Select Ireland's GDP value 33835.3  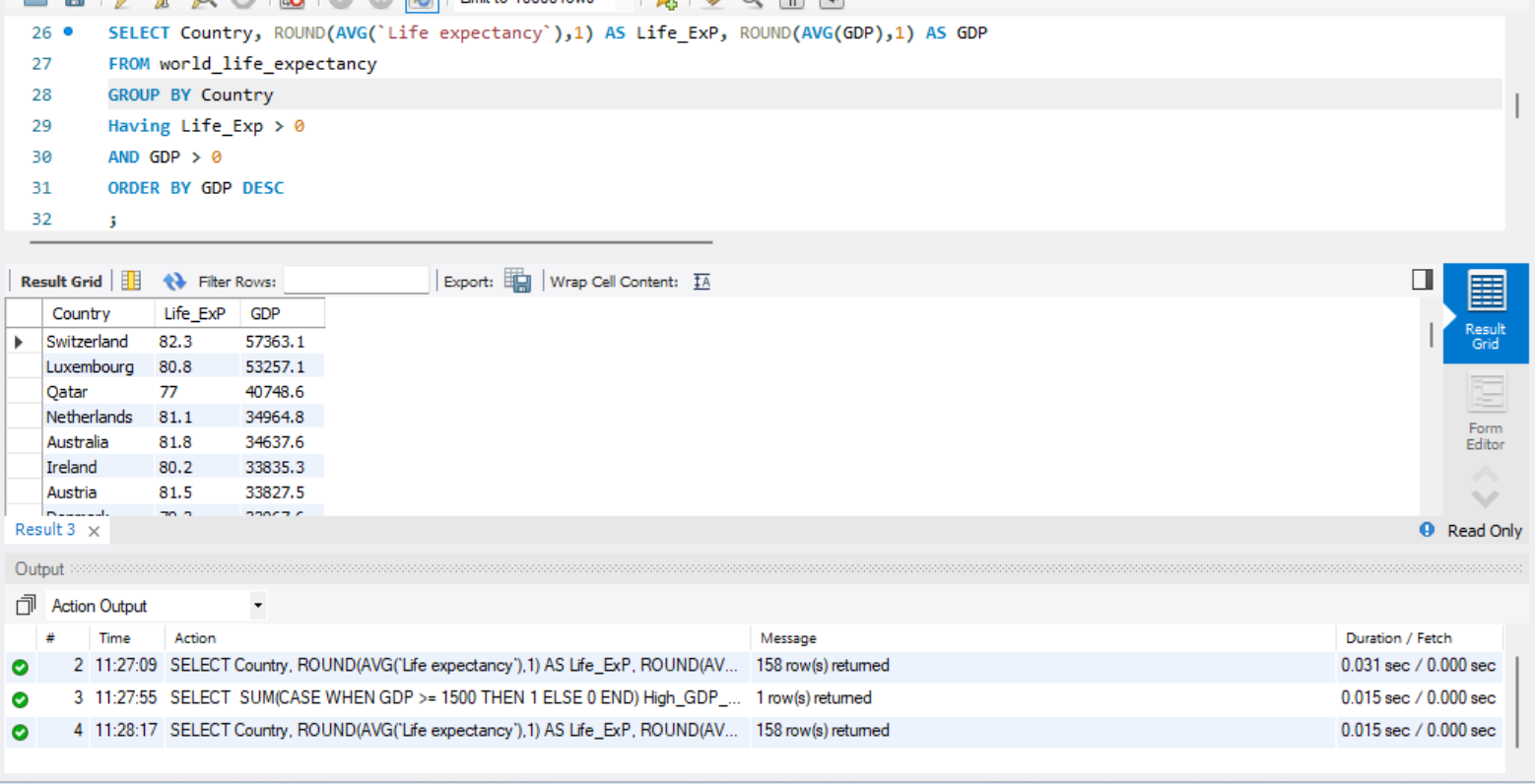(283, 467)
